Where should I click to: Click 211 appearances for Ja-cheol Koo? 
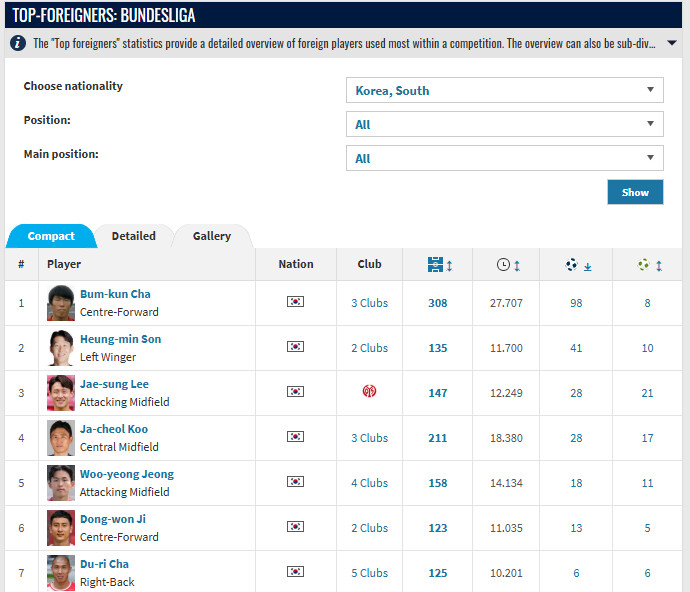pyautogui.click(x=438, y=438)
